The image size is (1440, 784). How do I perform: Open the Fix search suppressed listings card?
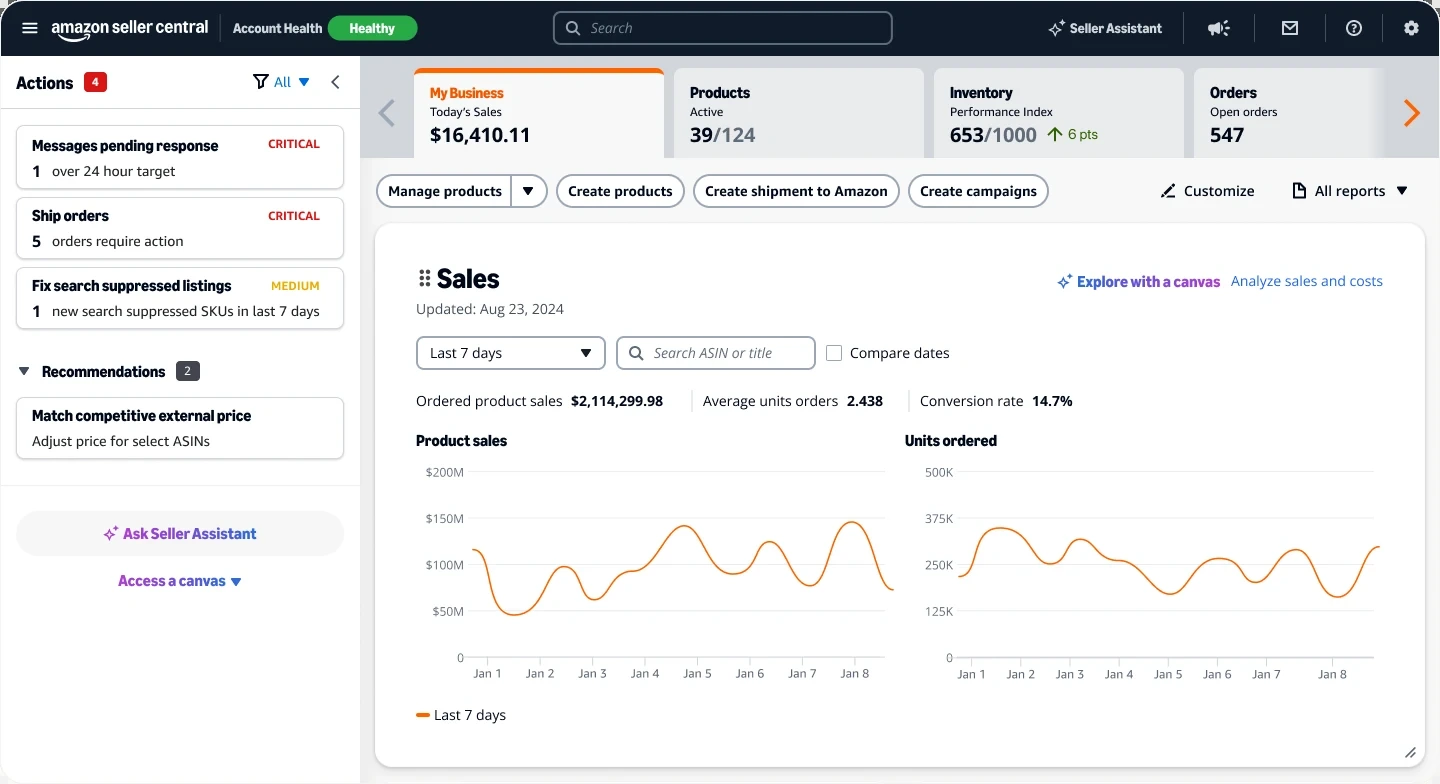click(x=180, y=298)
